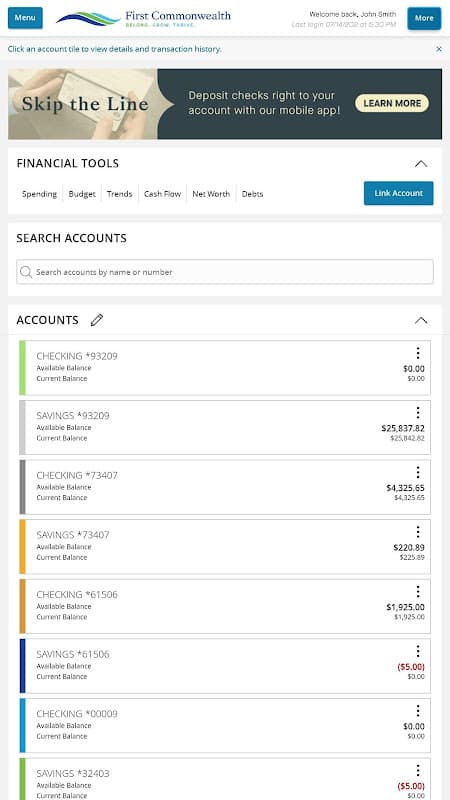450x800 pixels.
Task: Select the CHECKING *00009 account name
Action: pyautogui.click(x=77, y=714)
